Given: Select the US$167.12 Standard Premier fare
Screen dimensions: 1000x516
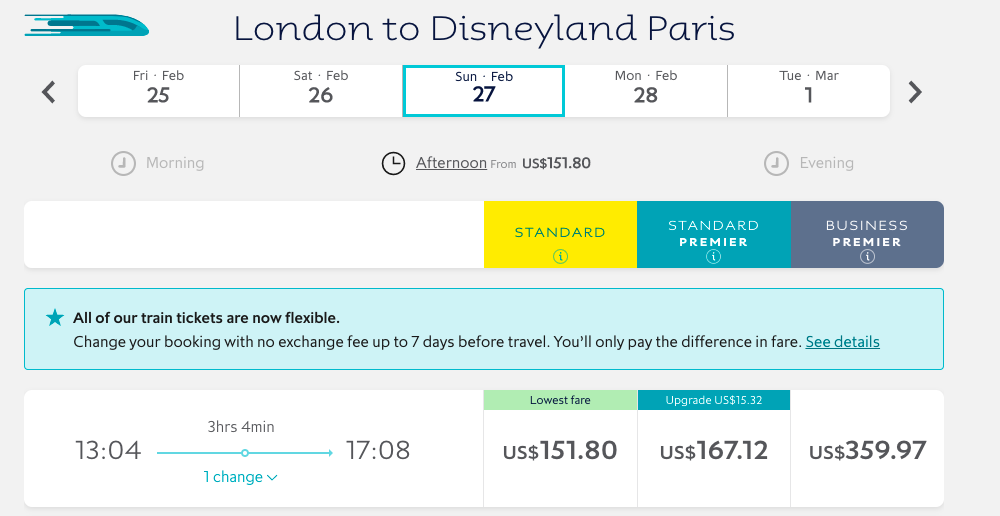Looking at the screenshot, I should [714, 451].
